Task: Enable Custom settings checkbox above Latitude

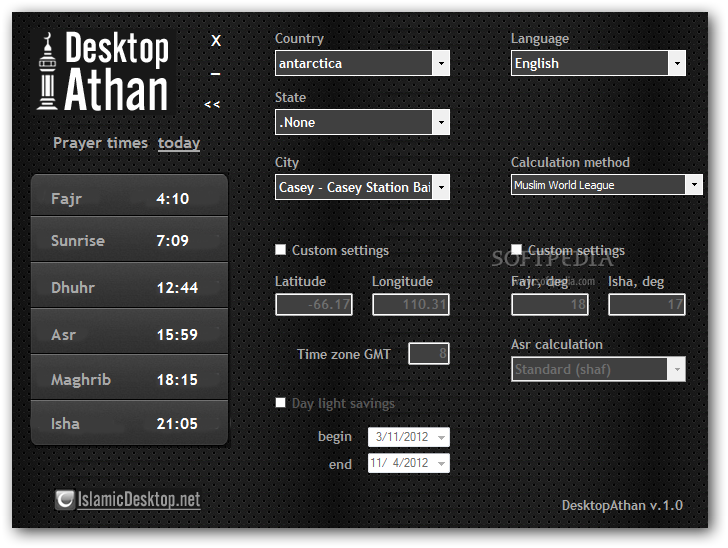Action: tap(280, 250)
